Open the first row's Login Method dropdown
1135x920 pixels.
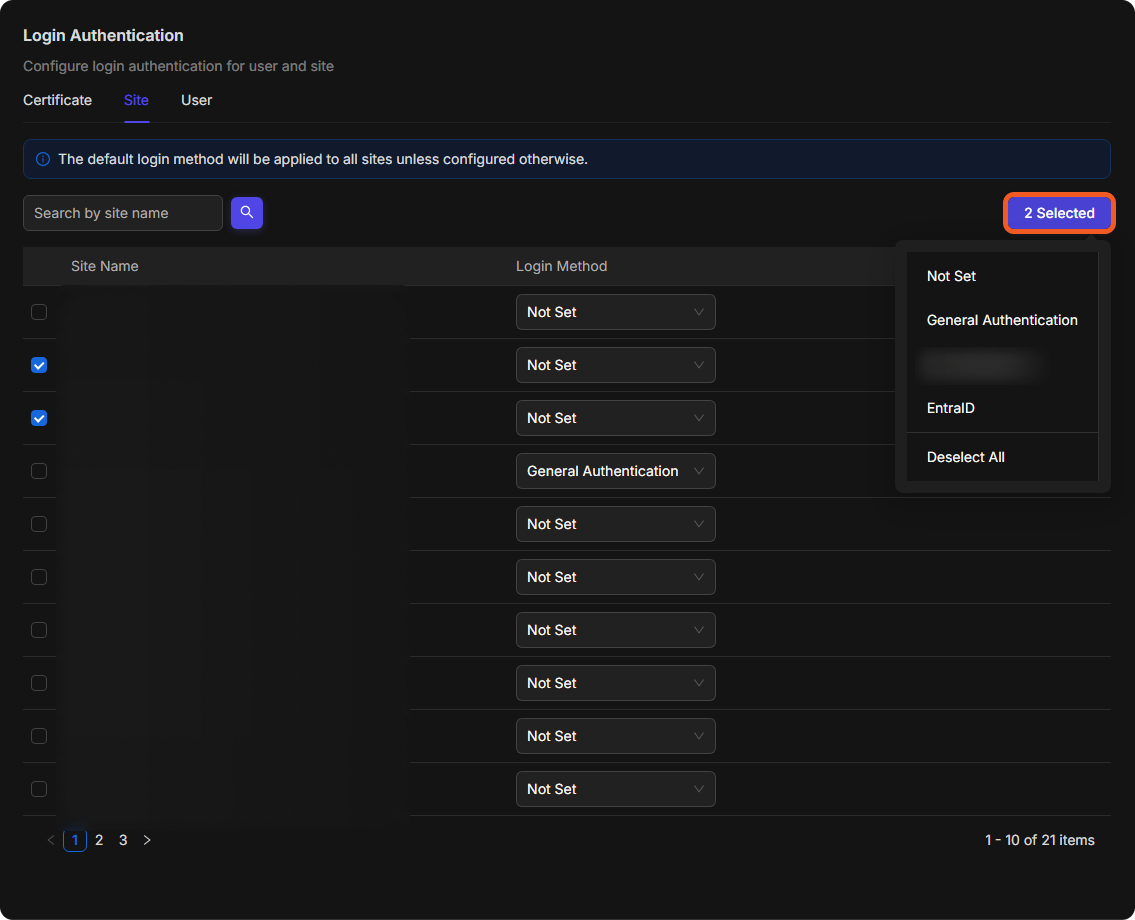point(615,312)
